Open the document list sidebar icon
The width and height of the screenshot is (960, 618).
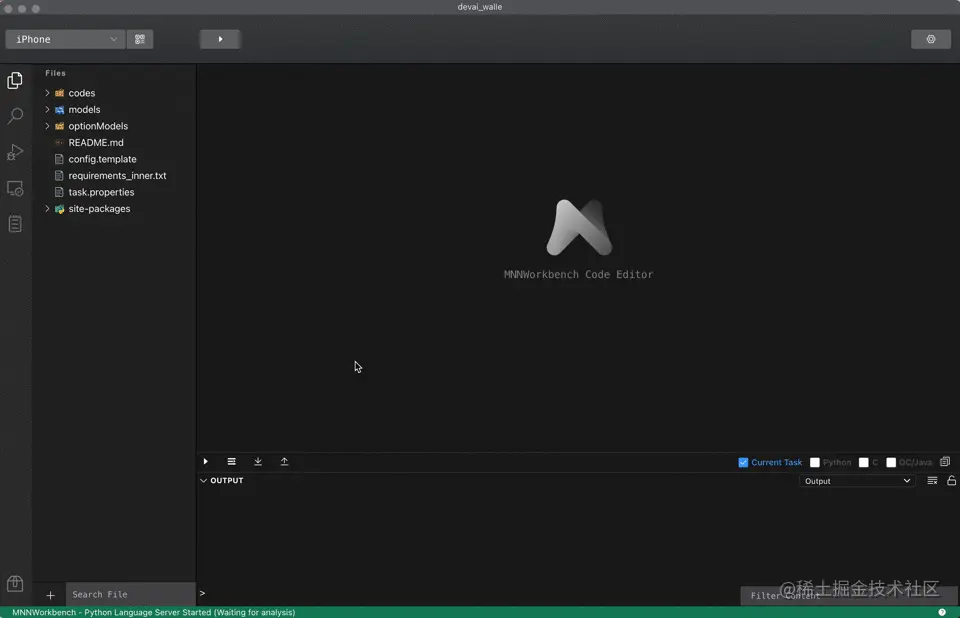pyautogui.click(x=15, y=224)
